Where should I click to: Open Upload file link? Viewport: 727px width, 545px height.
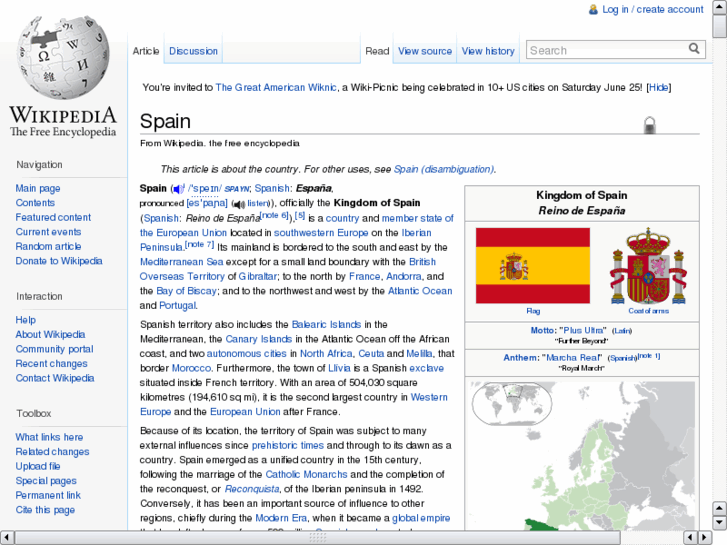38,466
